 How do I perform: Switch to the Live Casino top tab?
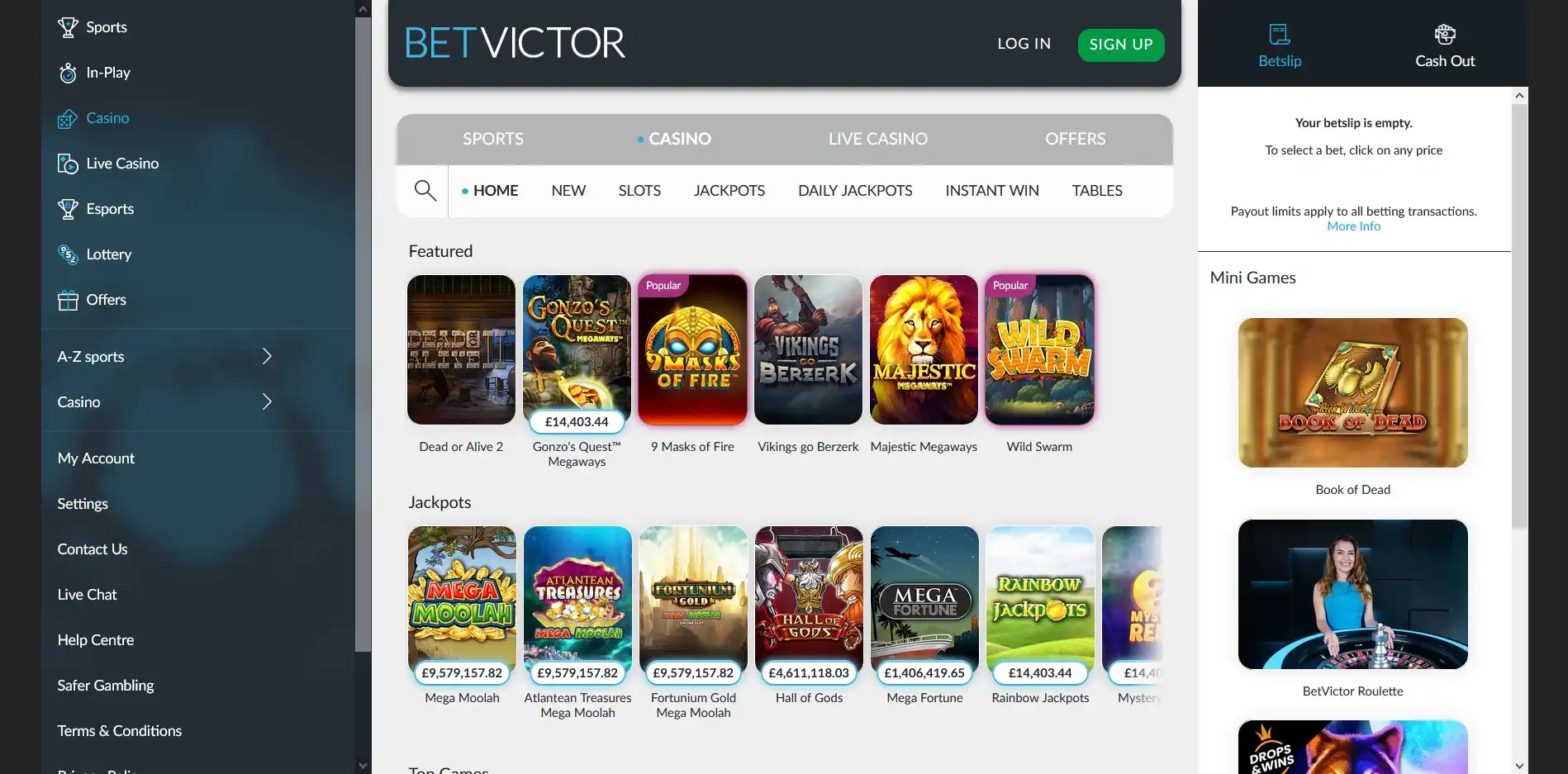click(878, 139)
